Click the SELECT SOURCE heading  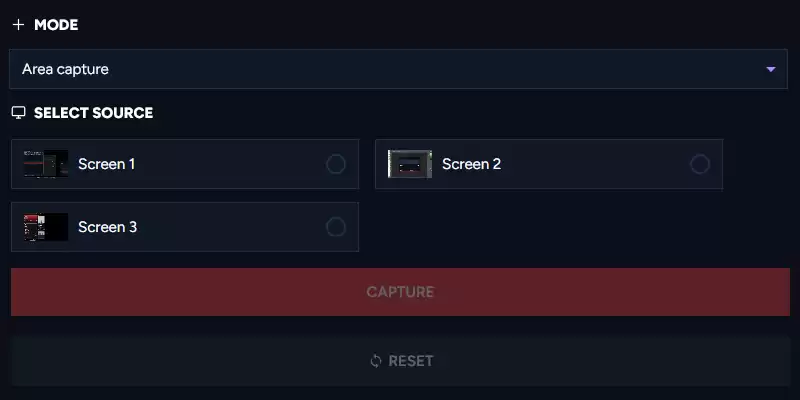pos(93,113)
